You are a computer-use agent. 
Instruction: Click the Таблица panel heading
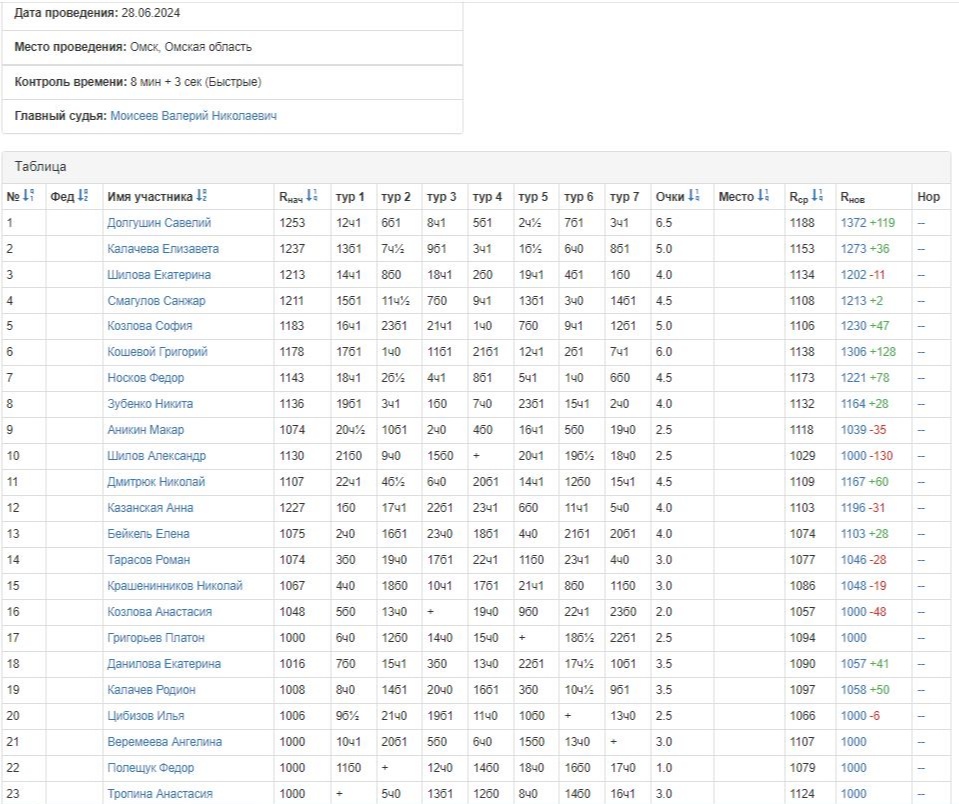[x=40, y=167]
